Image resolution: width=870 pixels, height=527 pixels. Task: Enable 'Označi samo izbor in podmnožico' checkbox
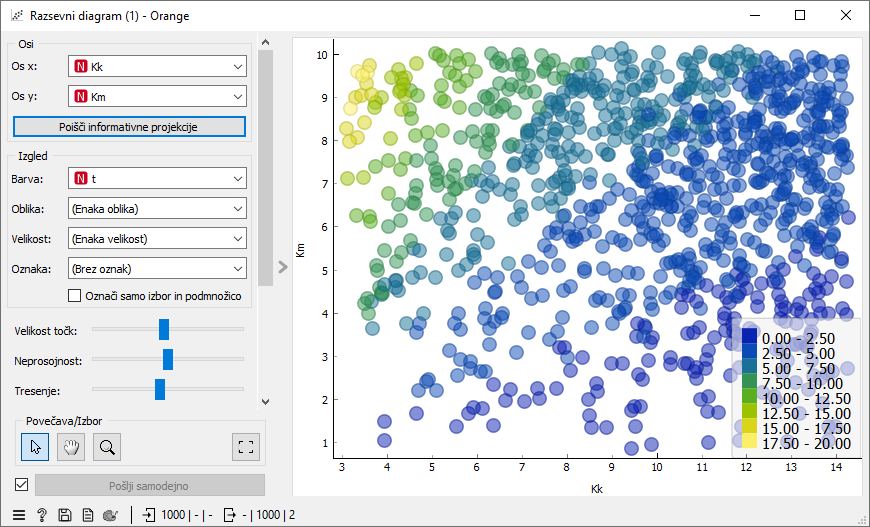click(74, 295)
